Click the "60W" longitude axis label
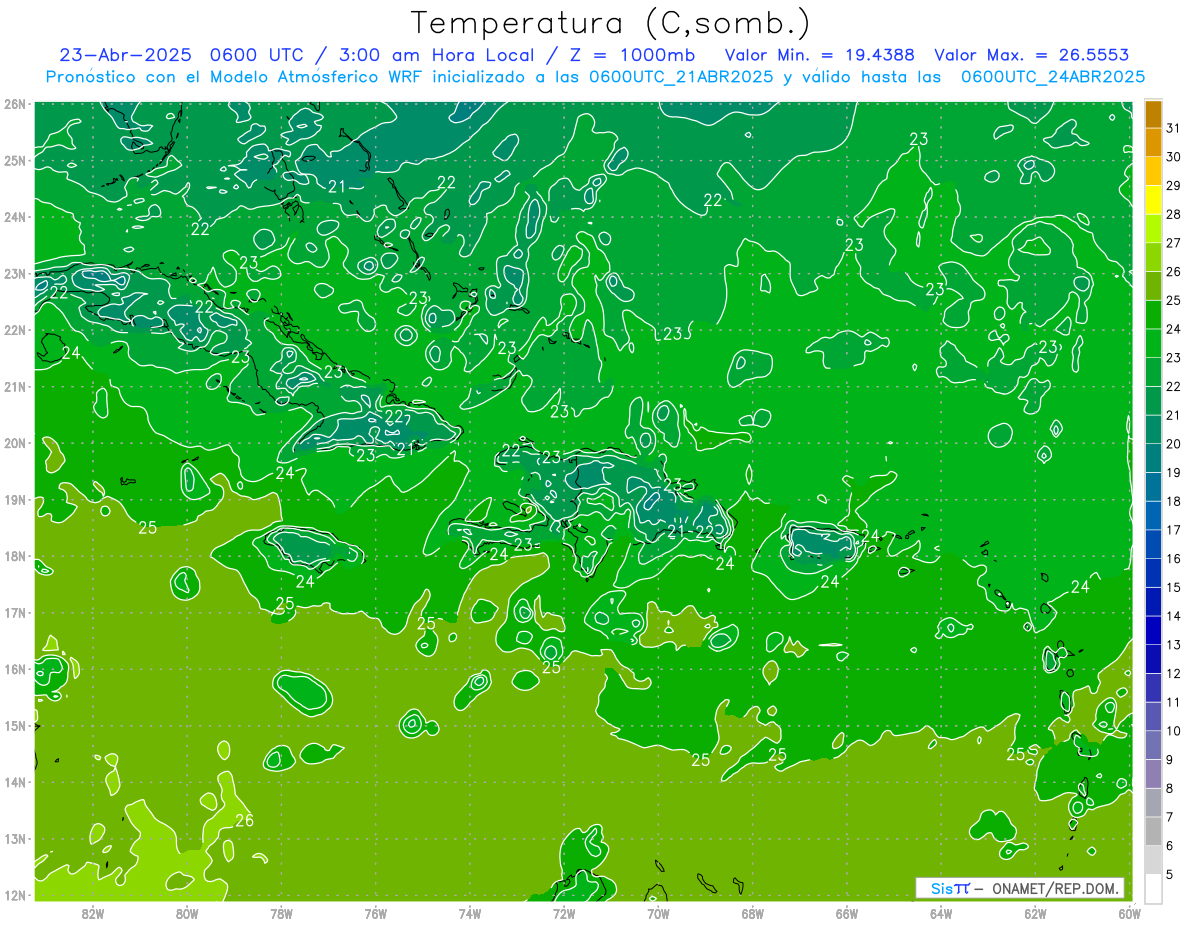Image resolution: width=1200 pixels, height=927 pixels. [1129, 913]
